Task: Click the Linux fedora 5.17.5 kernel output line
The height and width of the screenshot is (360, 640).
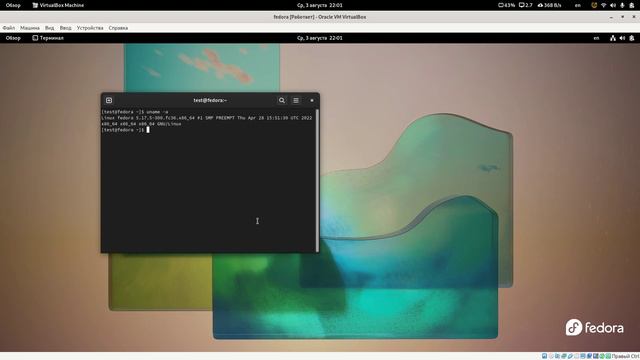Action: point(207,118)
